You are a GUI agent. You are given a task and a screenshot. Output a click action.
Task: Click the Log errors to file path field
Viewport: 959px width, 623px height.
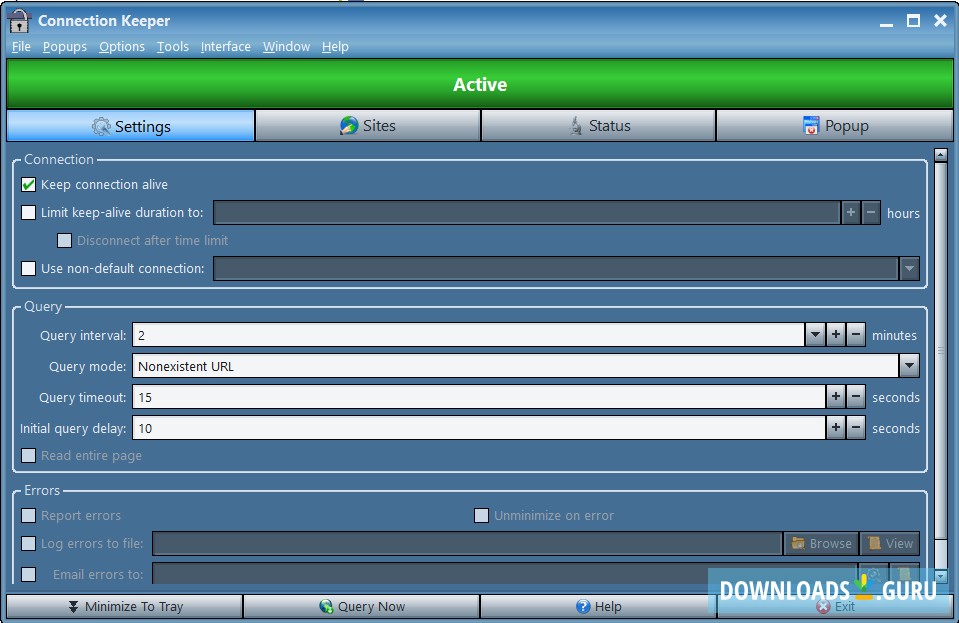[x=467, y=544]
